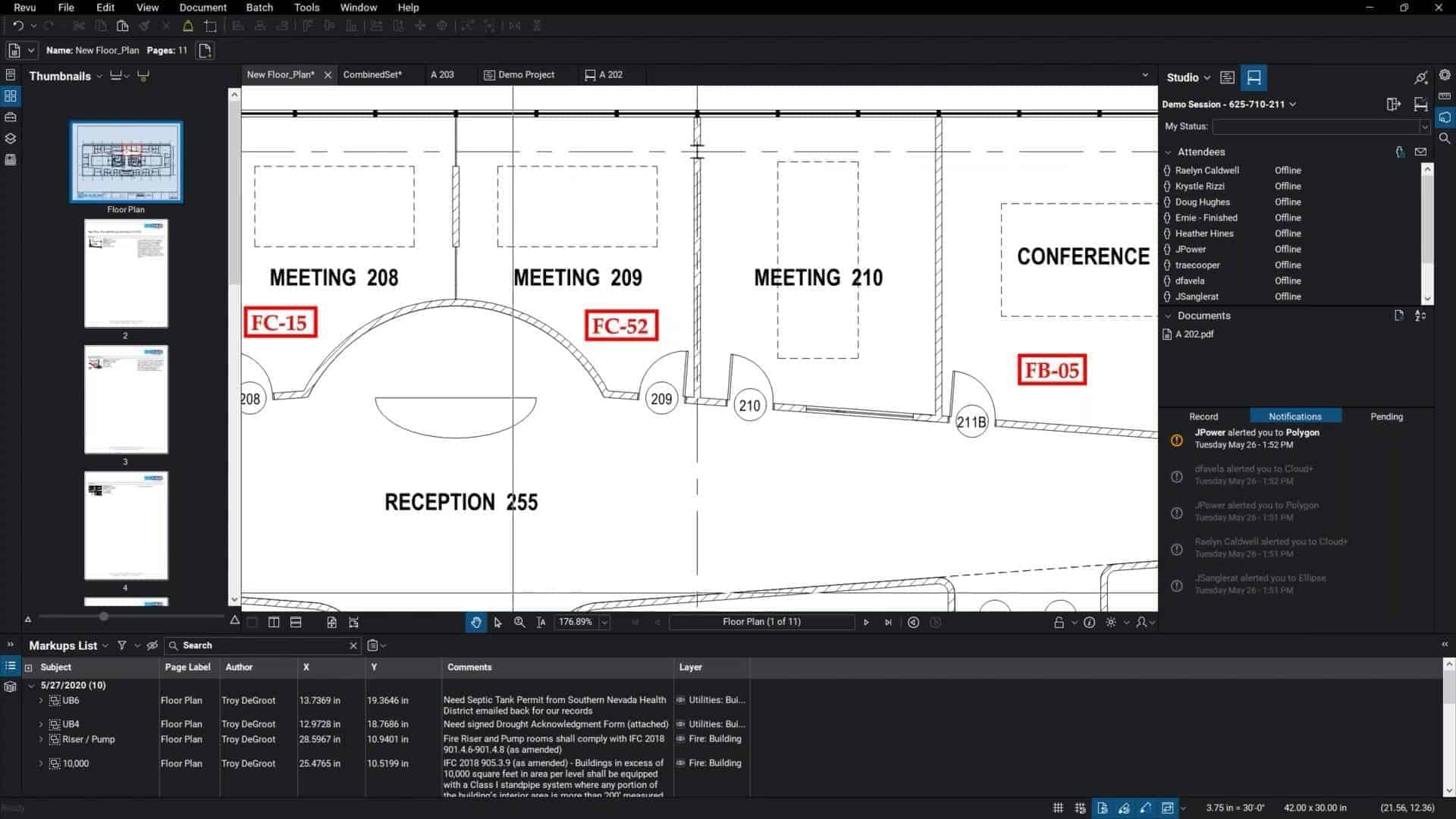Viewport: 1456px width, 819px height.
Task: Click the yellow Highlight tool icon
Action: tap(188, 26)
